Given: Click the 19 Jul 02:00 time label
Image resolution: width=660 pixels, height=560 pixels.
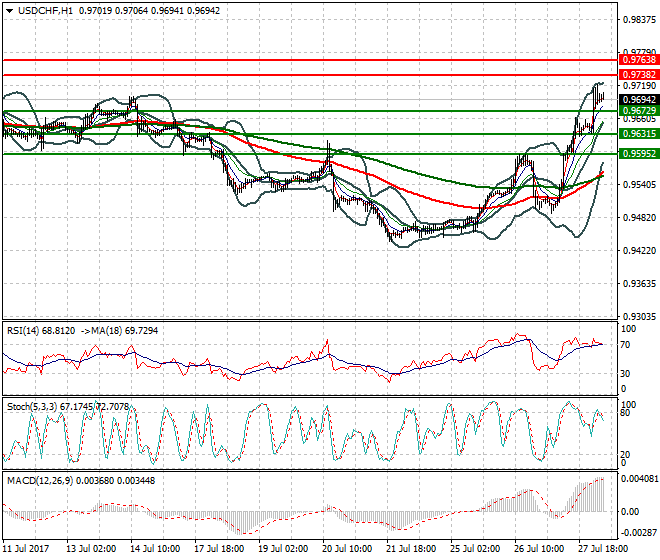Looking at the screenshot, I should coord(283,549).
